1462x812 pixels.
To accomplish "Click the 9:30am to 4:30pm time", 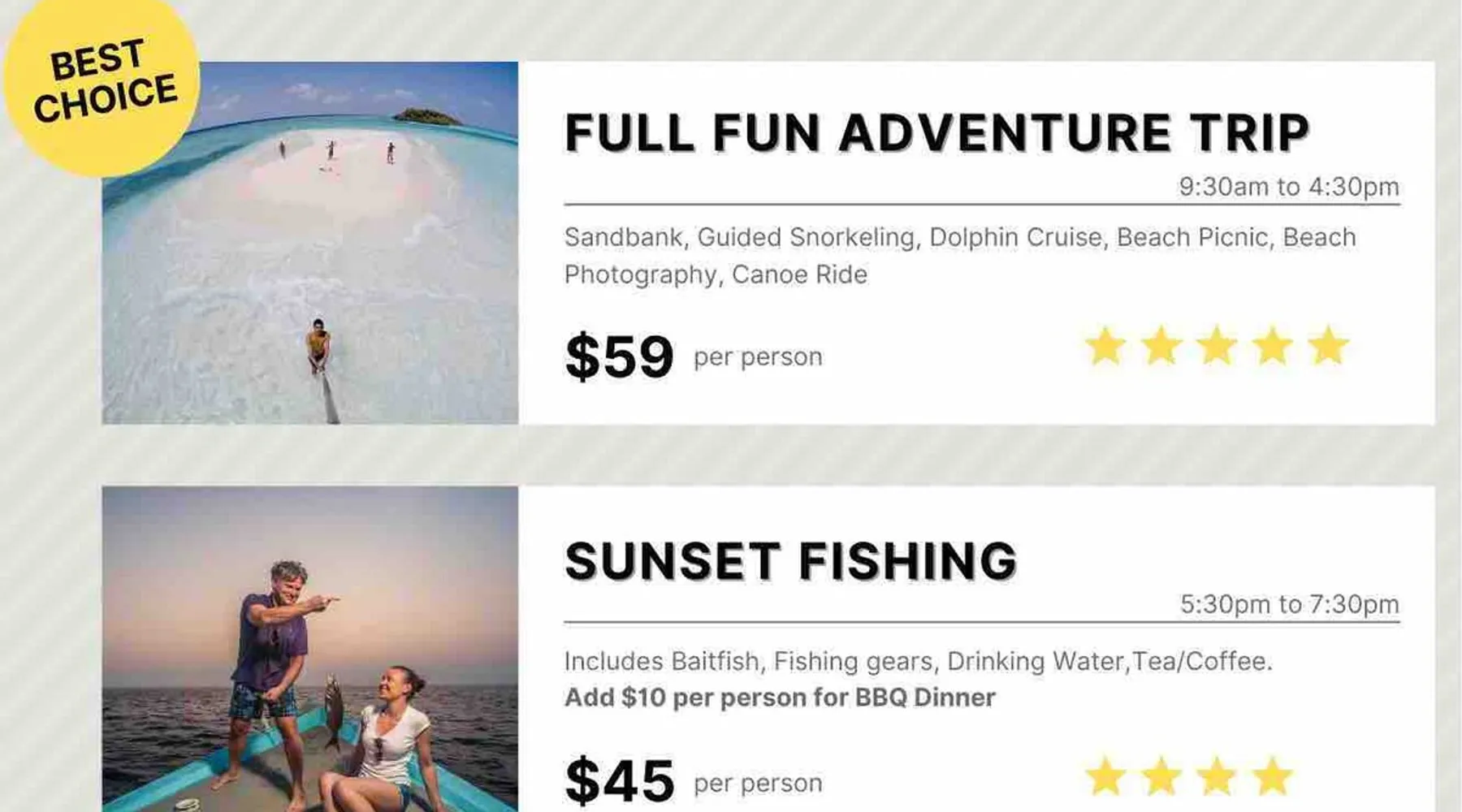I will [x=1289, y=187].
